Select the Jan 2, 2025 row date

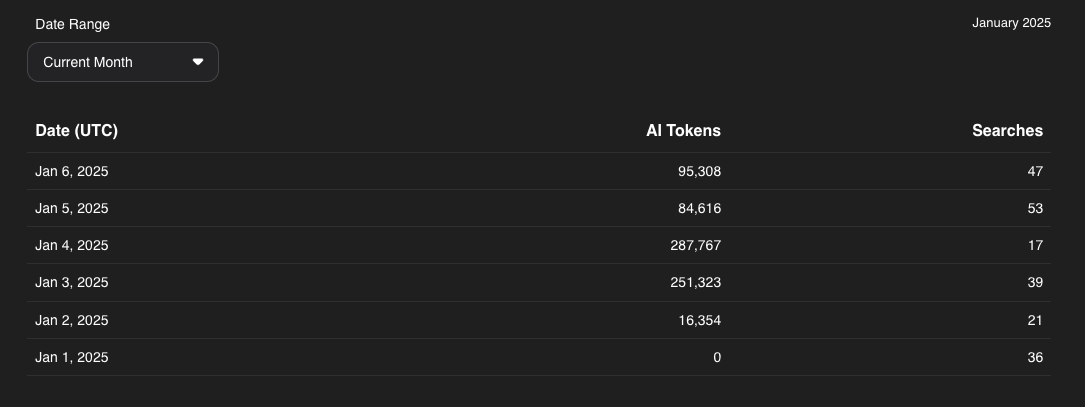[72, 320]
